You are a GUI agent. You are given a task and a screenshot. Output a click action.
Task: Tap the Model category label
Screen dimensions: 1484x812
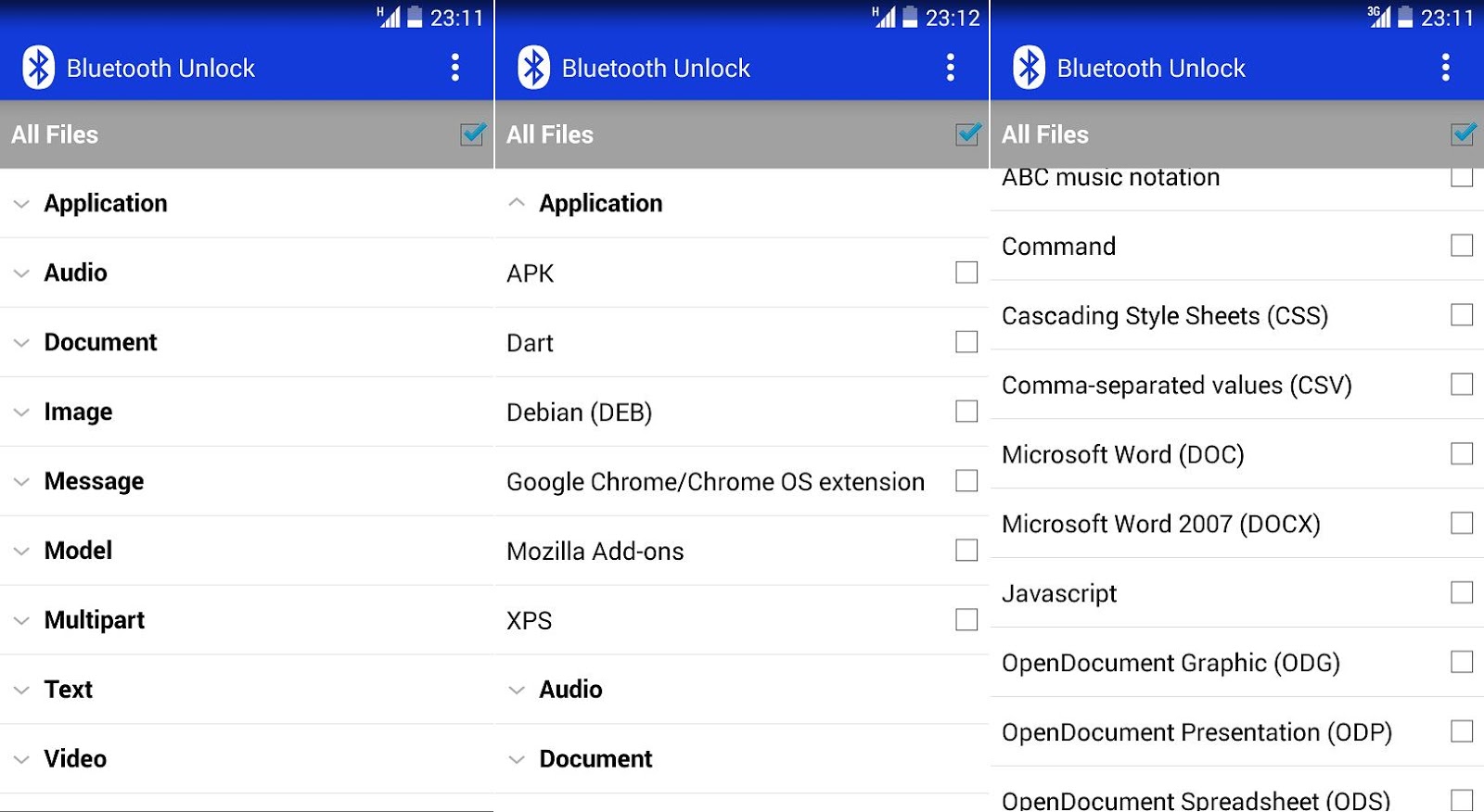78,551
